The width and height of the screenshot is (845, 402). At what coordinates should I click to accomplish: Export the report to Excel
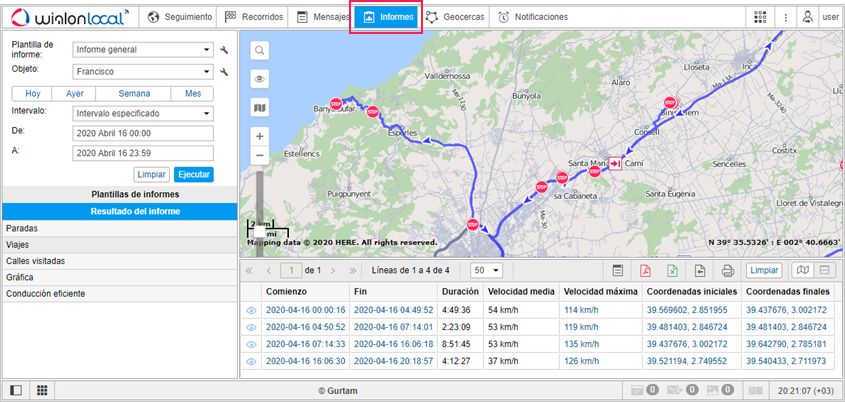673,270
